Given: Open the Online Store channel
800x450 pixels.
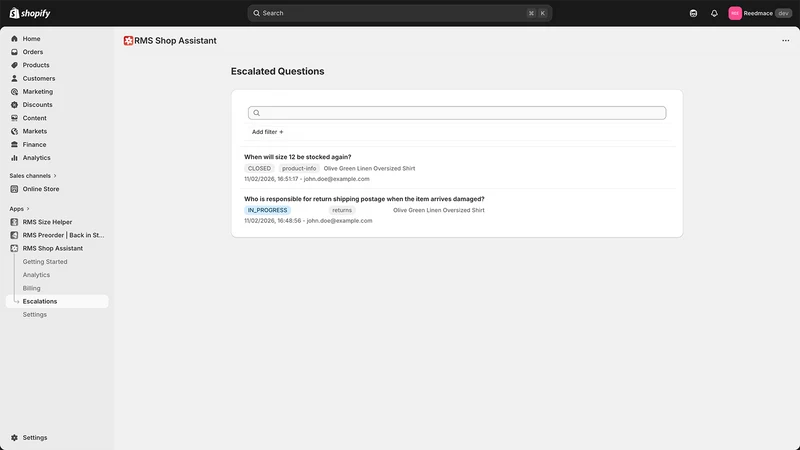Looking at the screenshot, I should point(41,189).
